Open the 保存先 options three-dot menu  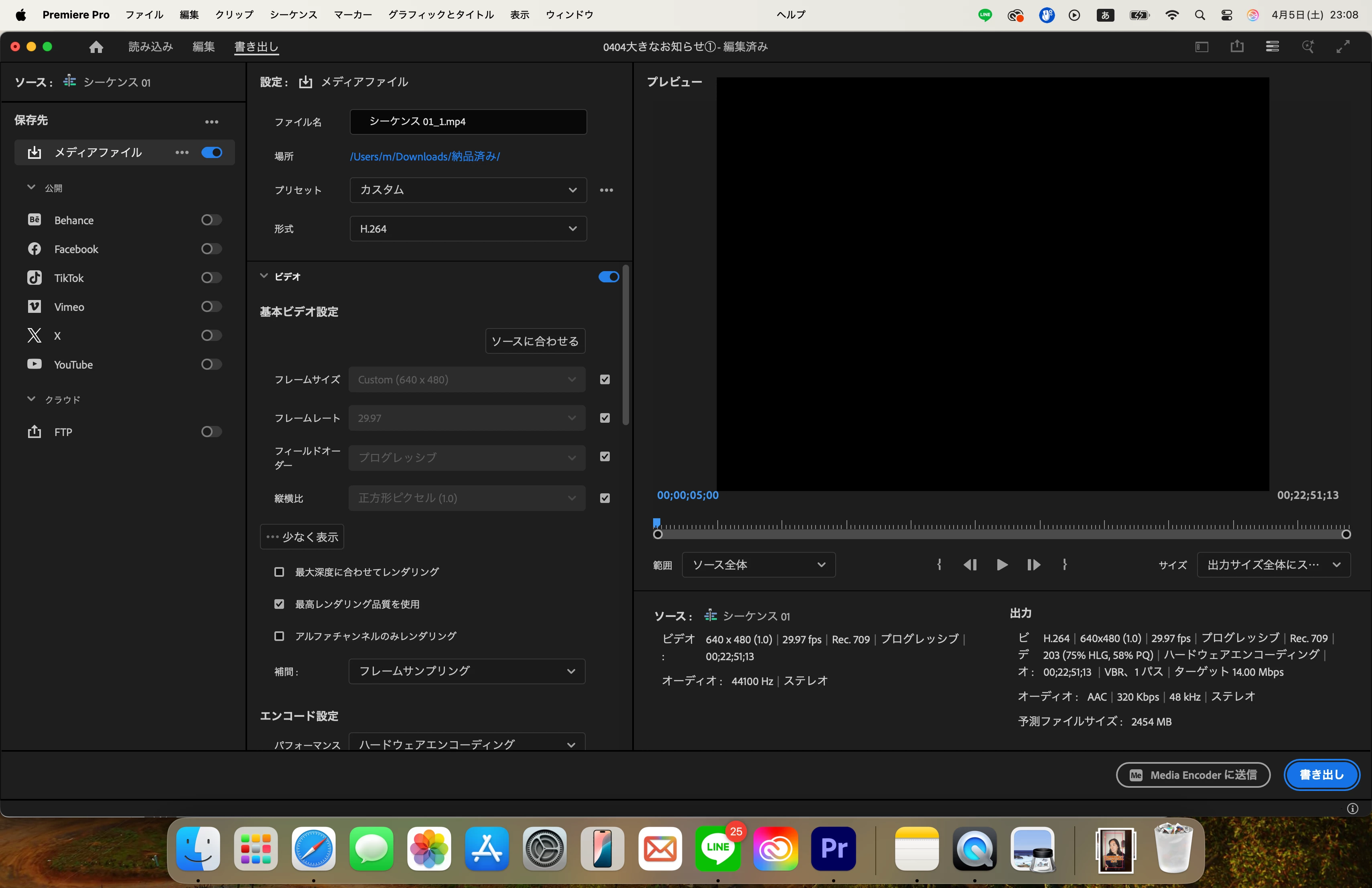click(x=211, y=122)
